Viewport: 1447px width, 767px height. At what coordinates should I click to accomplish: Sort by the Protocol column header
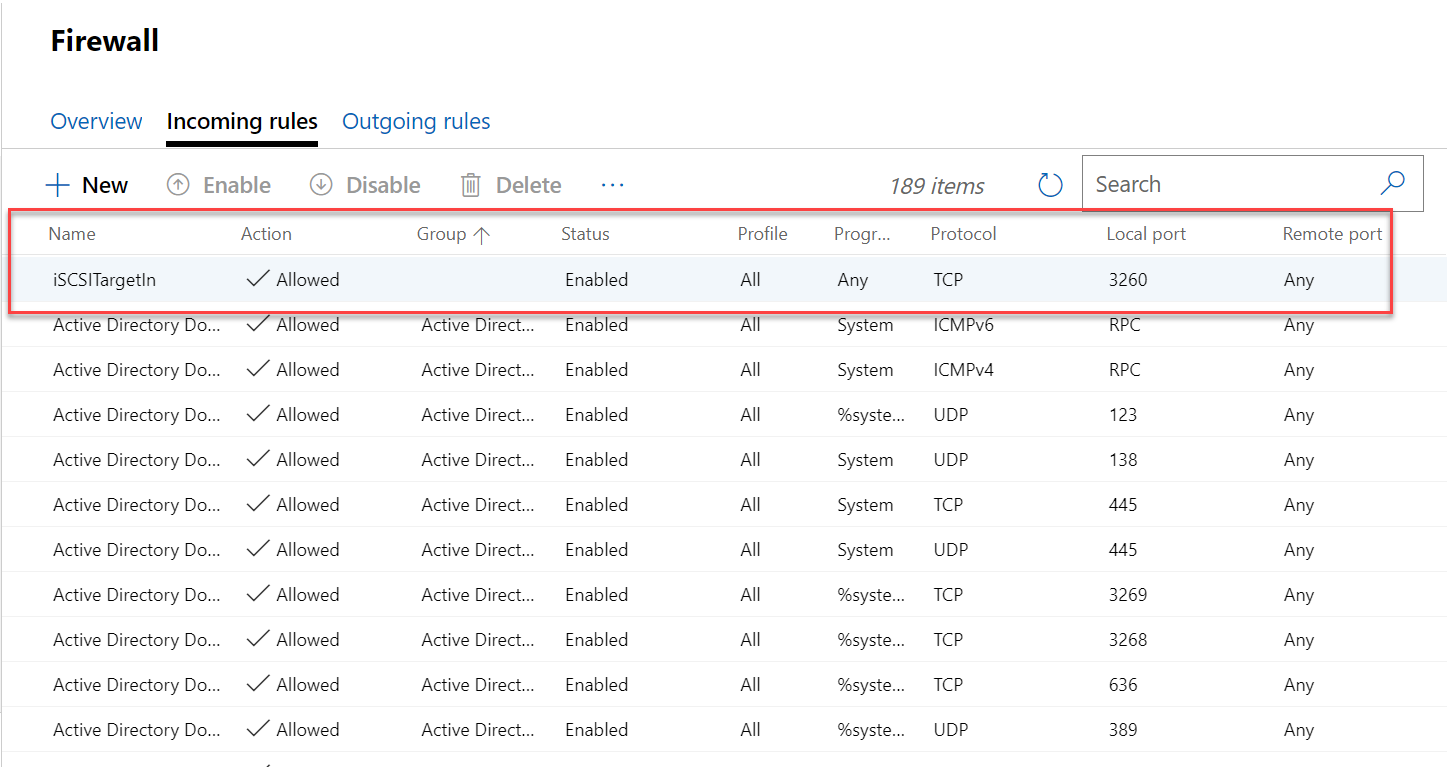coord(963,234)
